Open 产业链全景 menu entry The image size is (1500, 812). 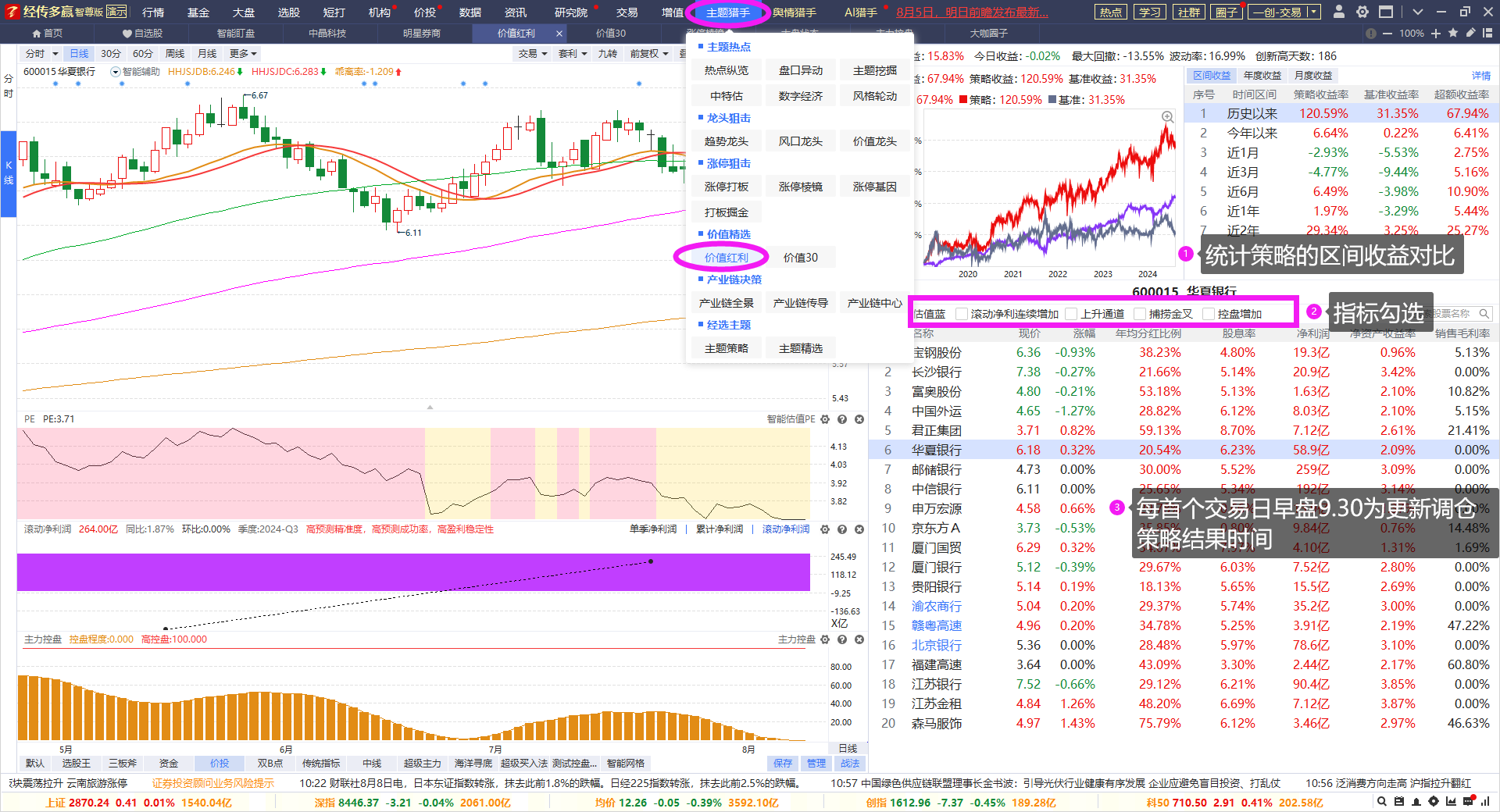(x=727, y=303)
